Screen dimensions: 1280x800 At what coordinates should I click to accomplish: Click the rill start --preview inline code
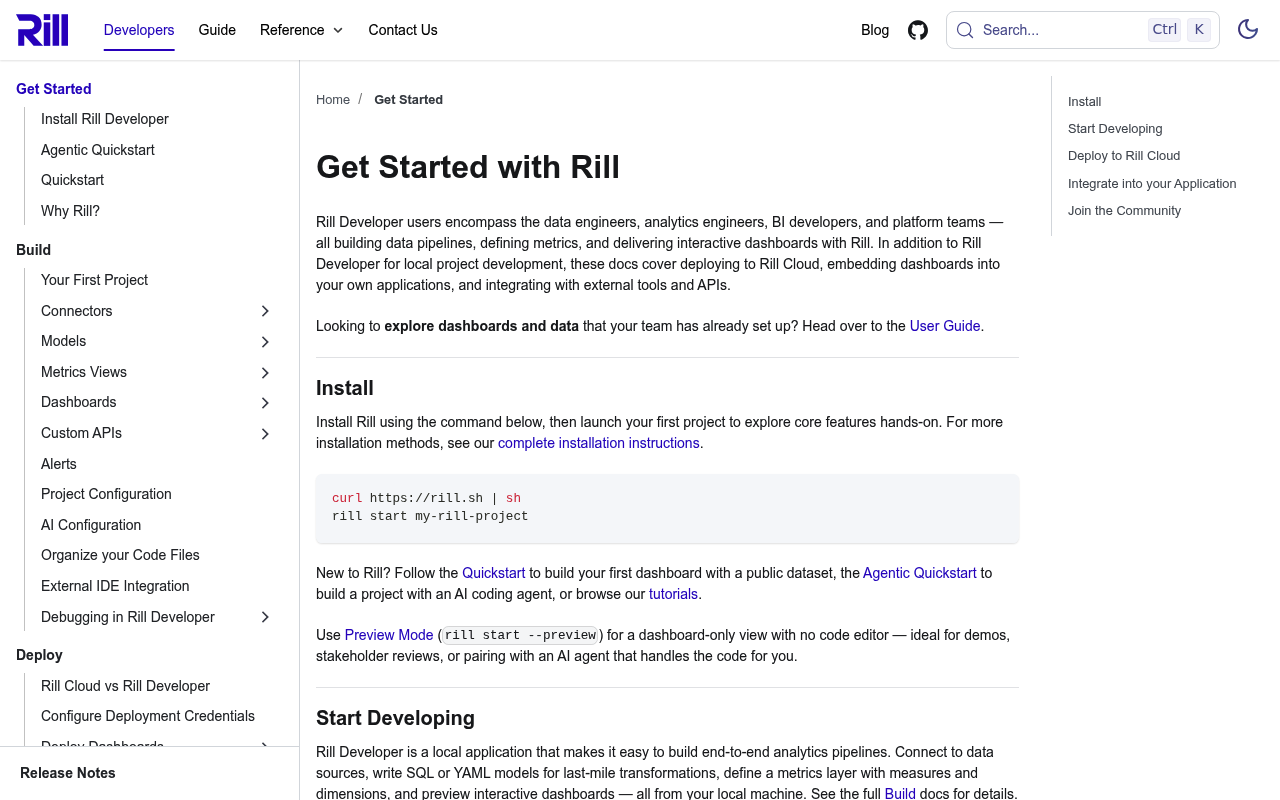tap(520, 635)
